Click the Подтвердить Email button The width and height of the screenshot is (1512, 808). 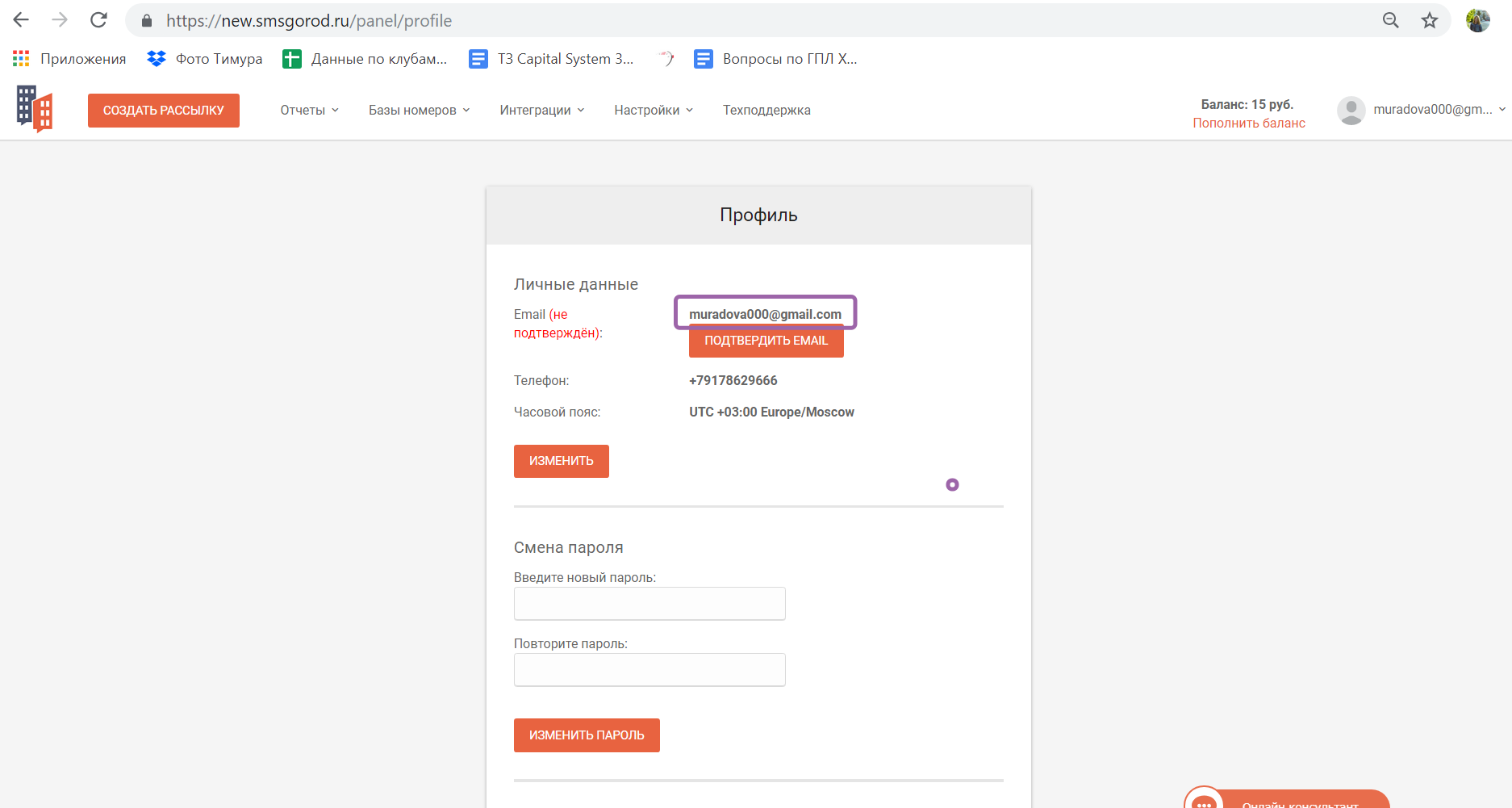(x=766, y=341)
